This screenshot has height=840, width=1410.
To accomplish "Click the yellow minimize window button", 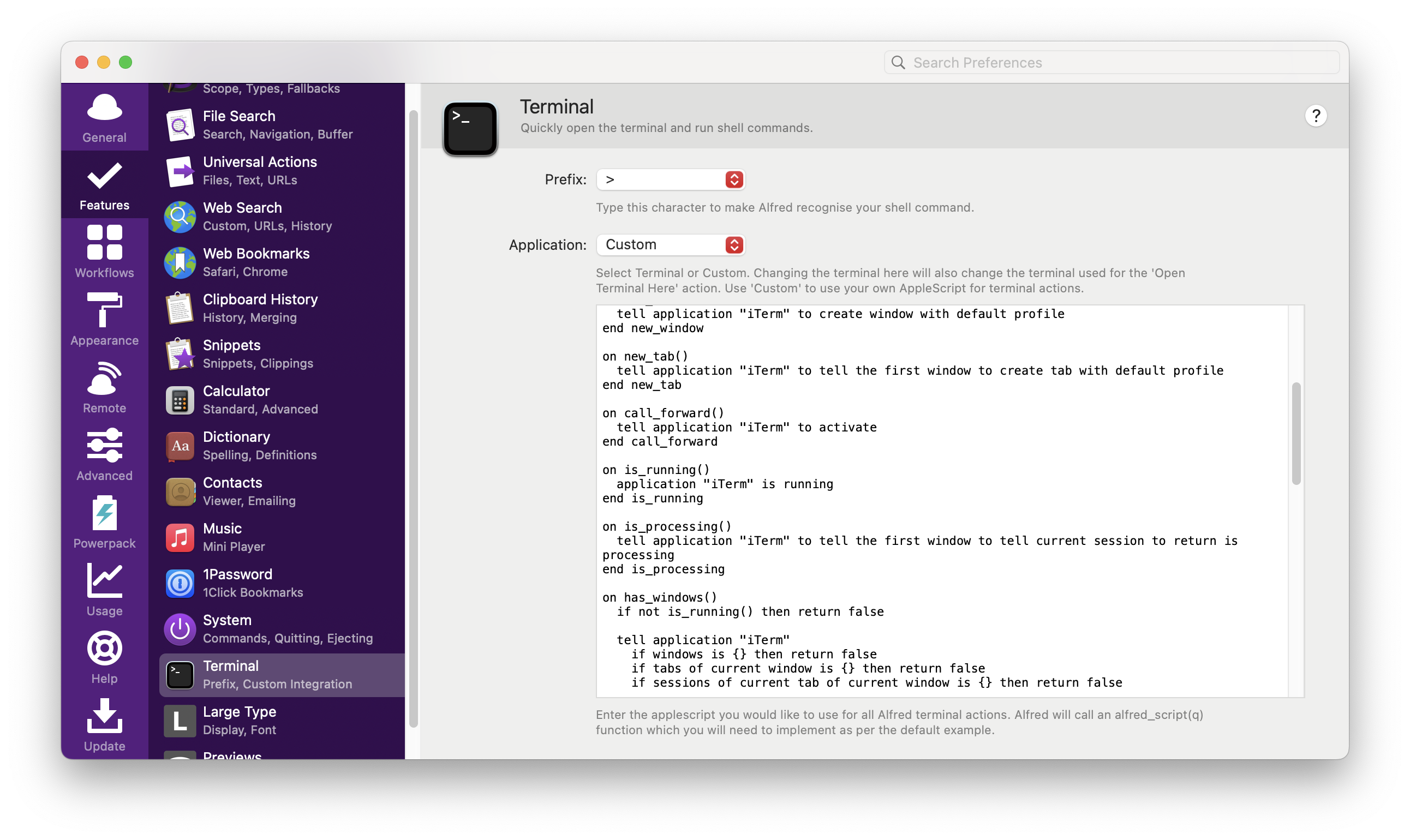I will (x=104, y=62).
